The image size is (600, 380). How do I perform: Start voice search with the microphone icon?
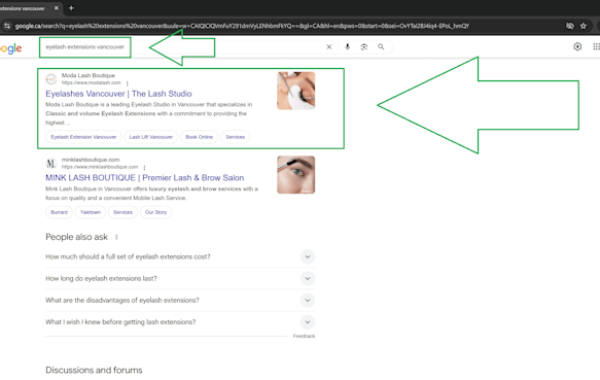347,47
